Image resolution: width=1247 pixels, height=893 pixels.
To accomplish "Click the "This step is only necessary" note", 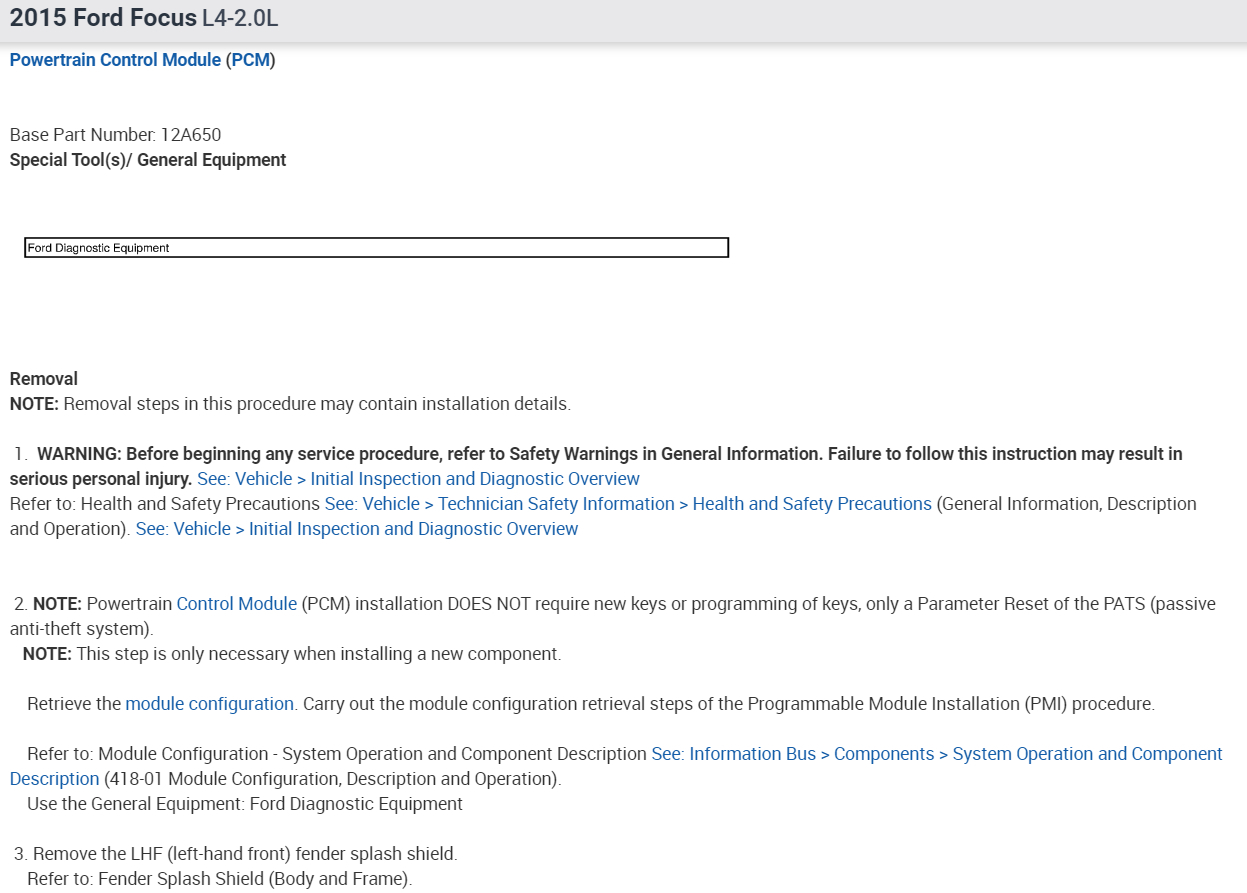I will [316, 654].
